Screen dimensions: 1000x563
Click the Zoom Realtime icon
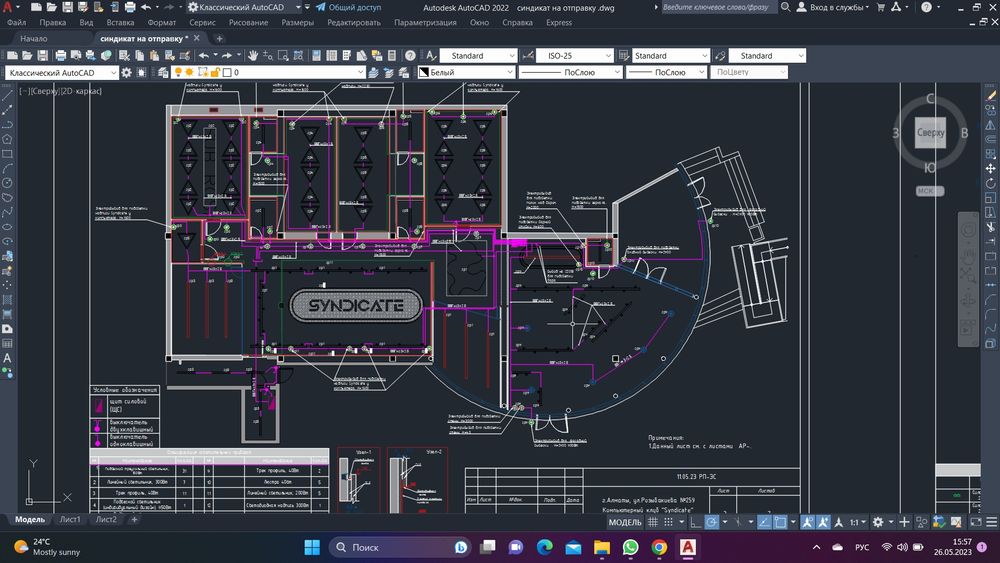[268, 55]
